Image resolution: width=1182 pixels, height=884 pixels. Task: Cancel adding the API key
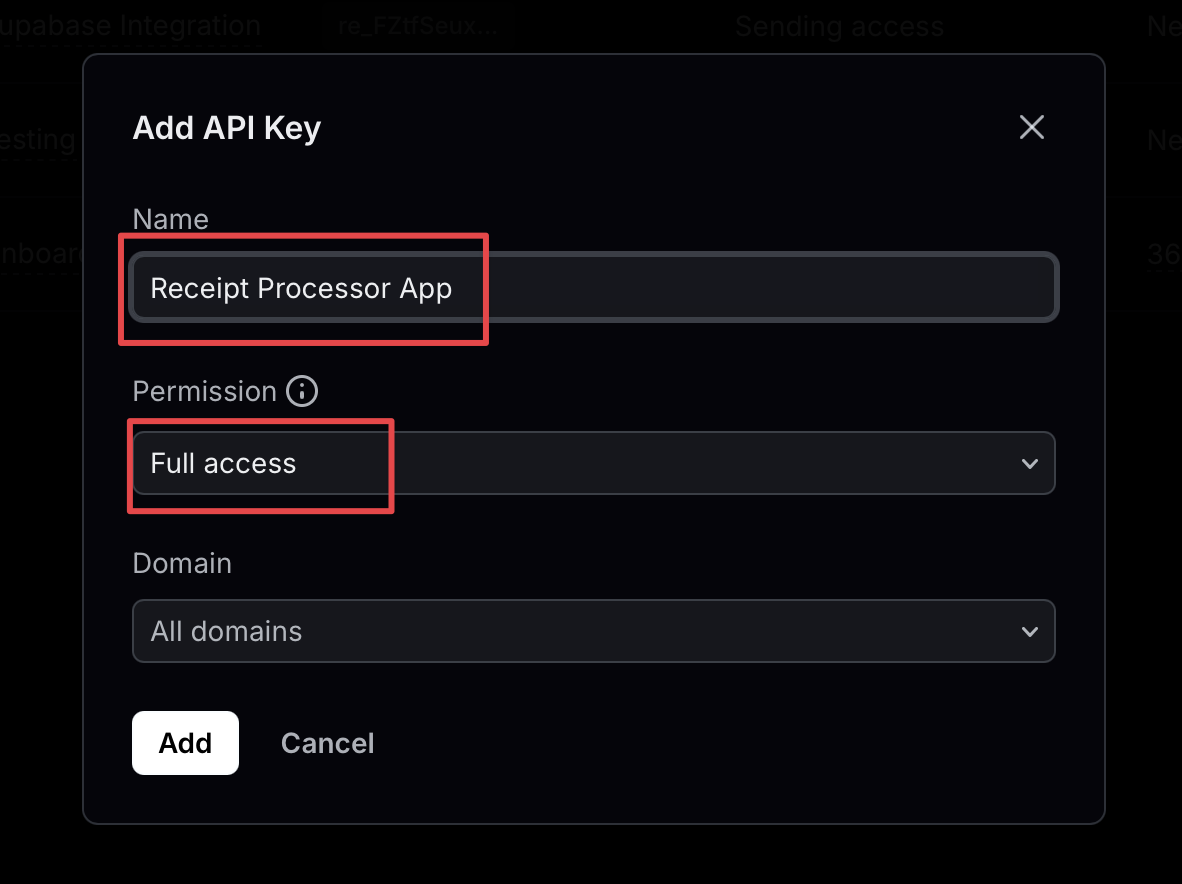click(x=327, y=743)
